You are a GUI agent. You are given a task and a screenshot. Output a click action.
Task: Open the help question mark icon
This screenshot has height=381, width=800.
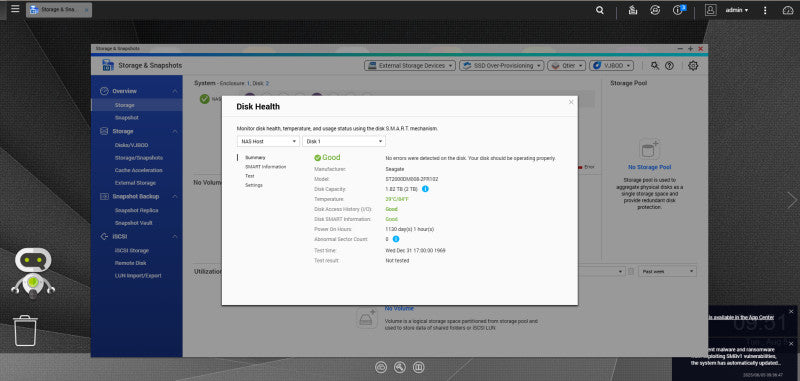669,65
